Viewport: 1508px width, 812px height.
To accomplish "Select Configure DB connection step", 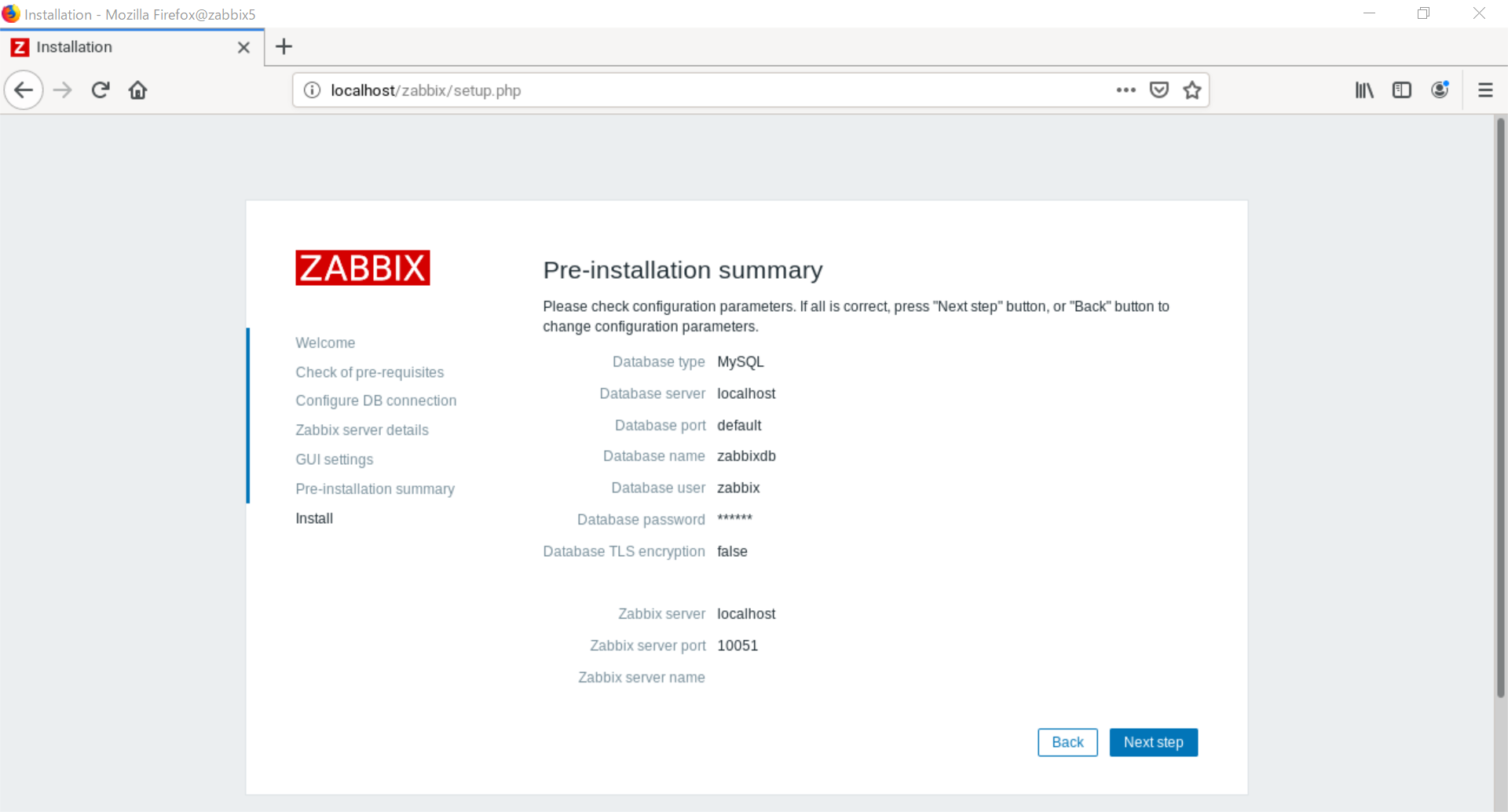I will [x=375, y=401].
